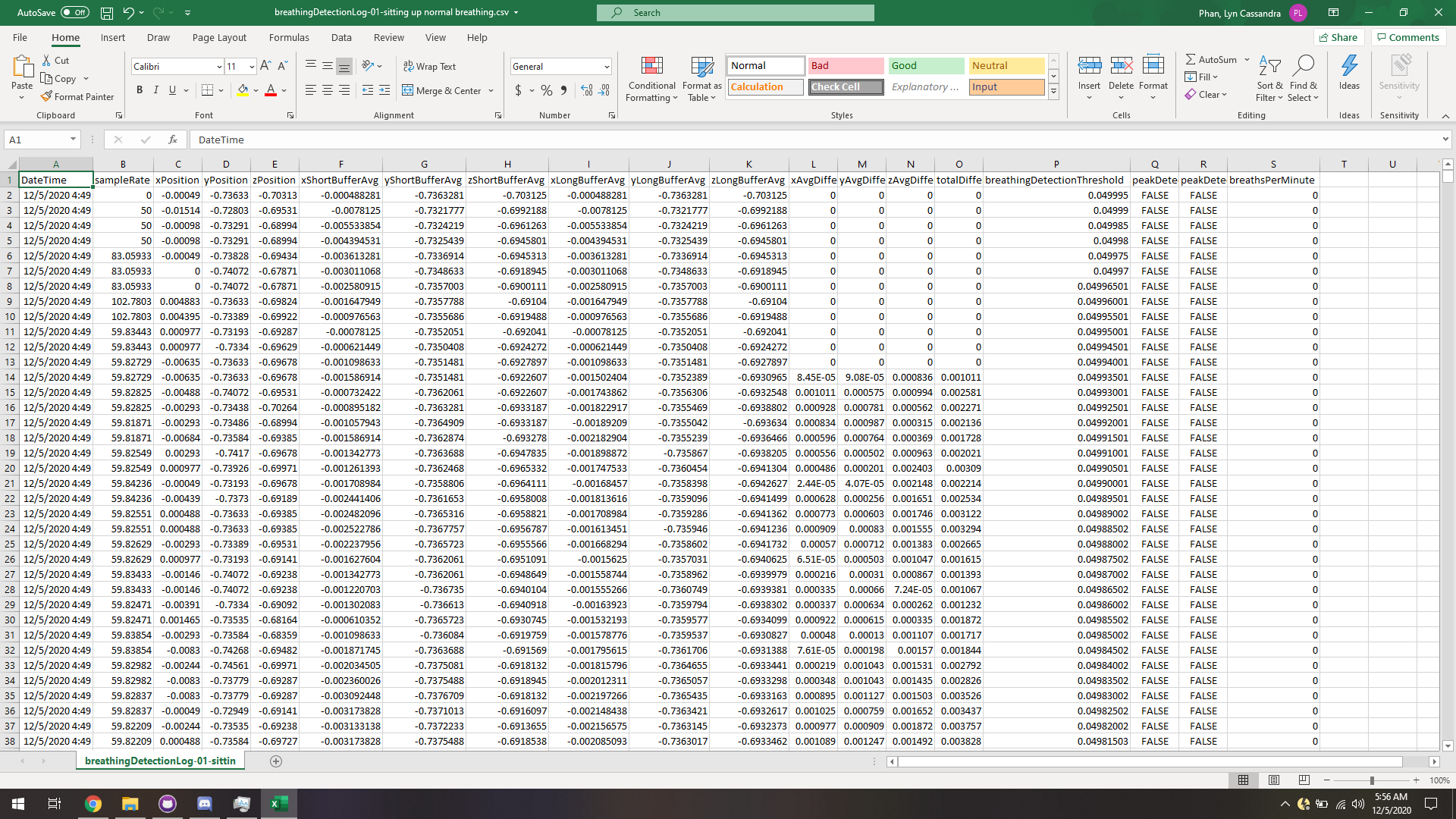Click the zoom slider handle
Screen dimensions: 1456x819
click(x=1371, y=780)
